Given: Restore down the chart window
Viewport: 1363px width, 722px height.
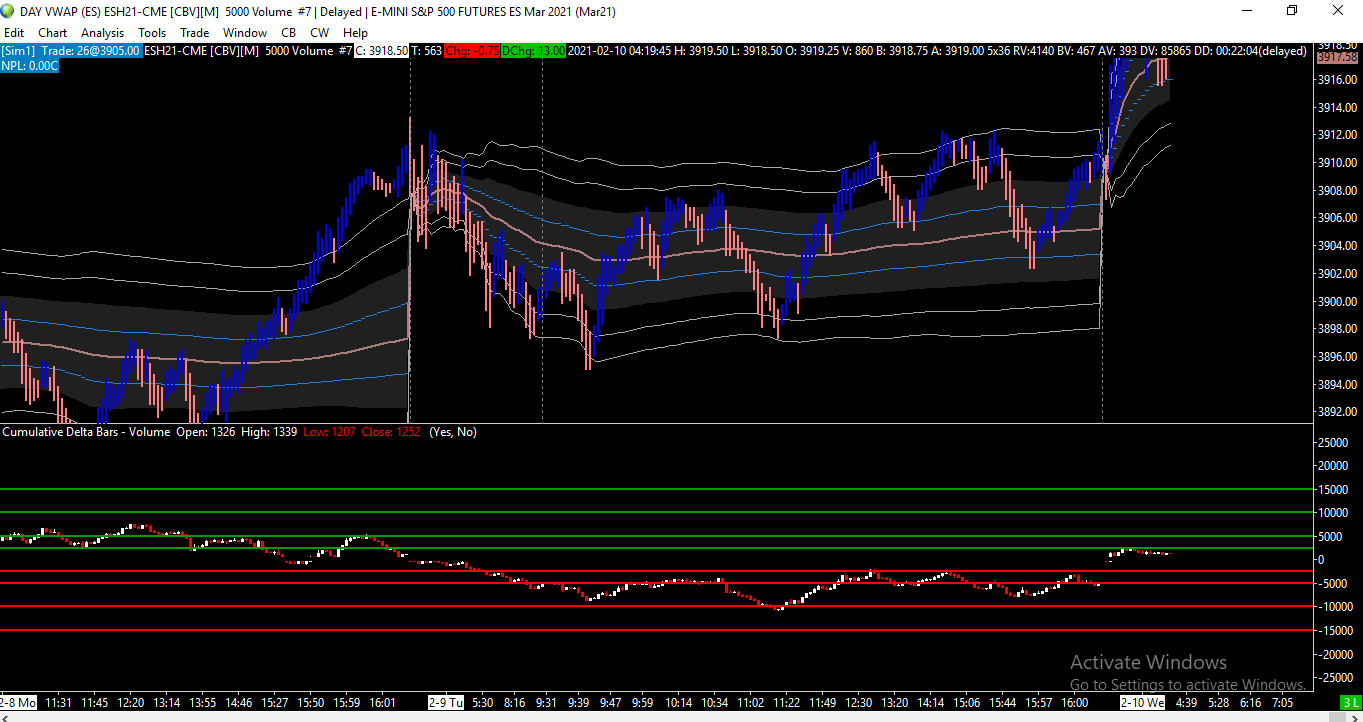Looking at the screenshot, I should coord(1292,11).
